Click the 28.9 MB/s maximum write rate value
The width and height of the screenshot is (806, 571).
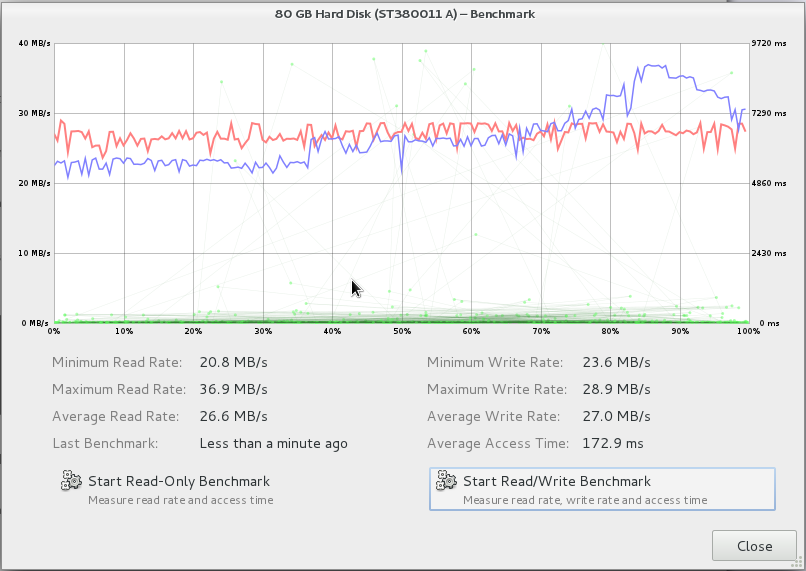616,389
